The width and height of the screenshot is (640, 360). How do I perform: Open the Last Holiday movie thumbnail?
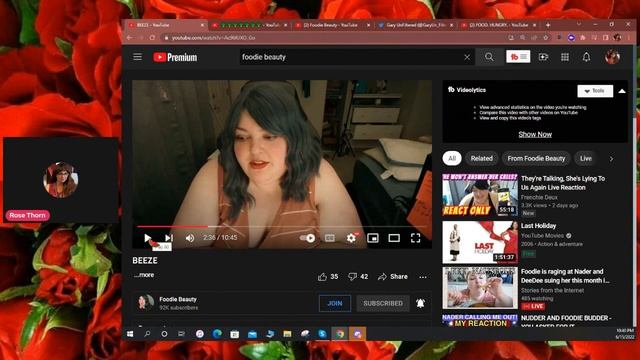tap(480, 242)
